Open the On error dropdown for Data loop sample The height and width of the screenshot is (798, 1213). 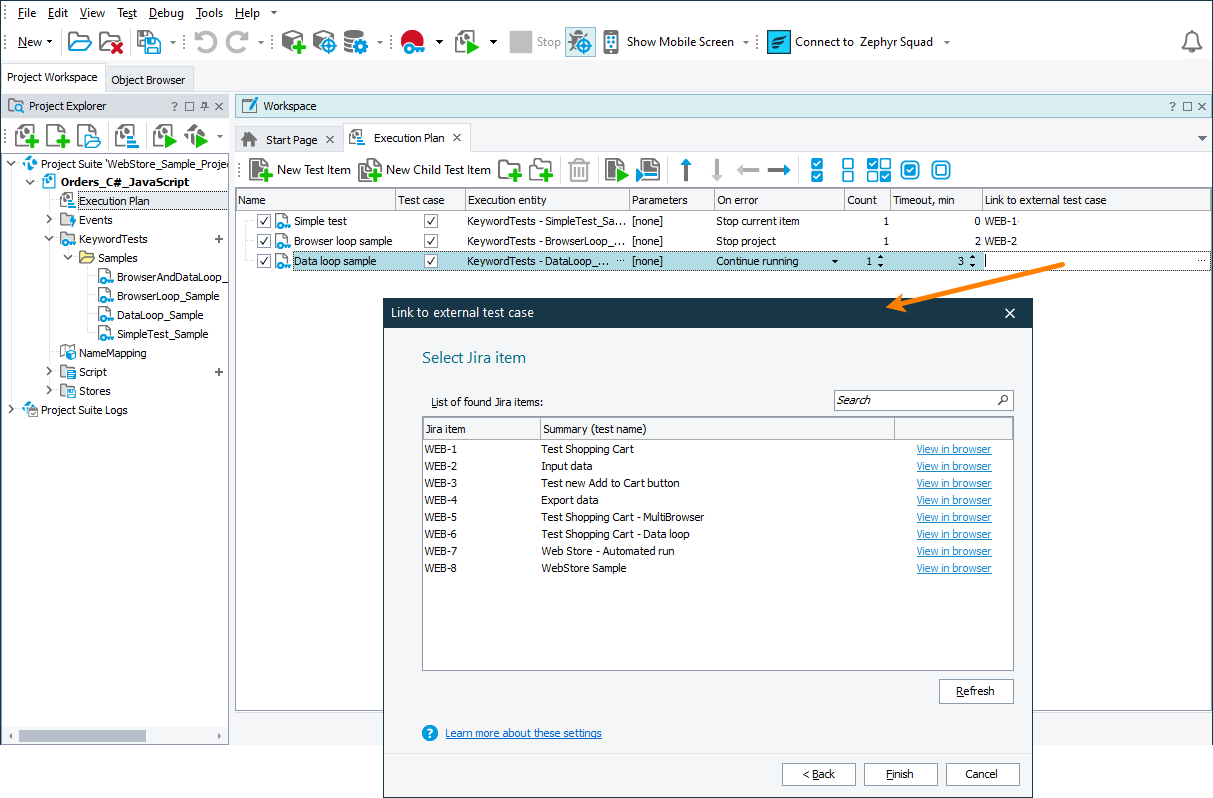coord(836,261)
